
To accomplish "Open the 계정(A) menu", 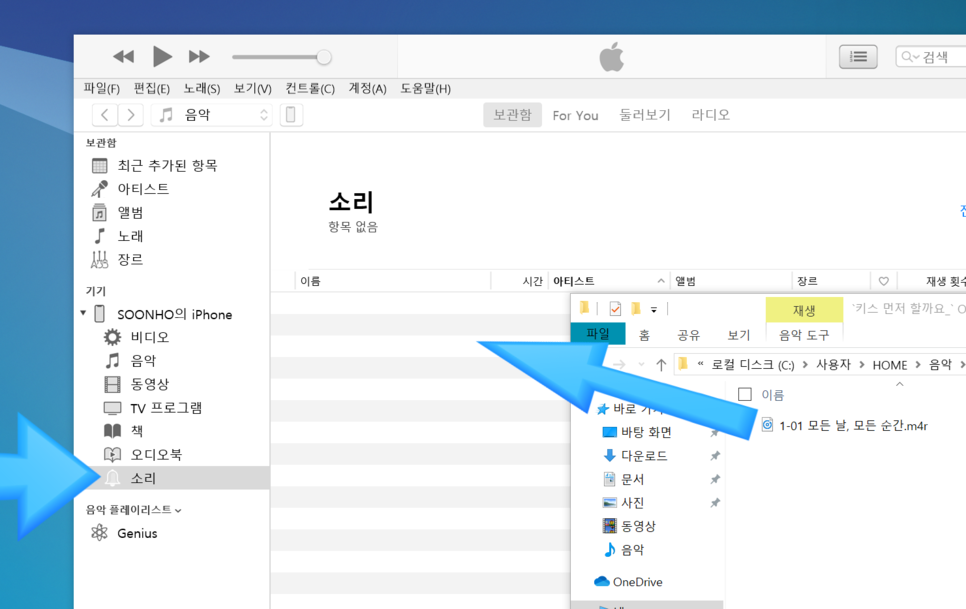I will tap(367, 89).
